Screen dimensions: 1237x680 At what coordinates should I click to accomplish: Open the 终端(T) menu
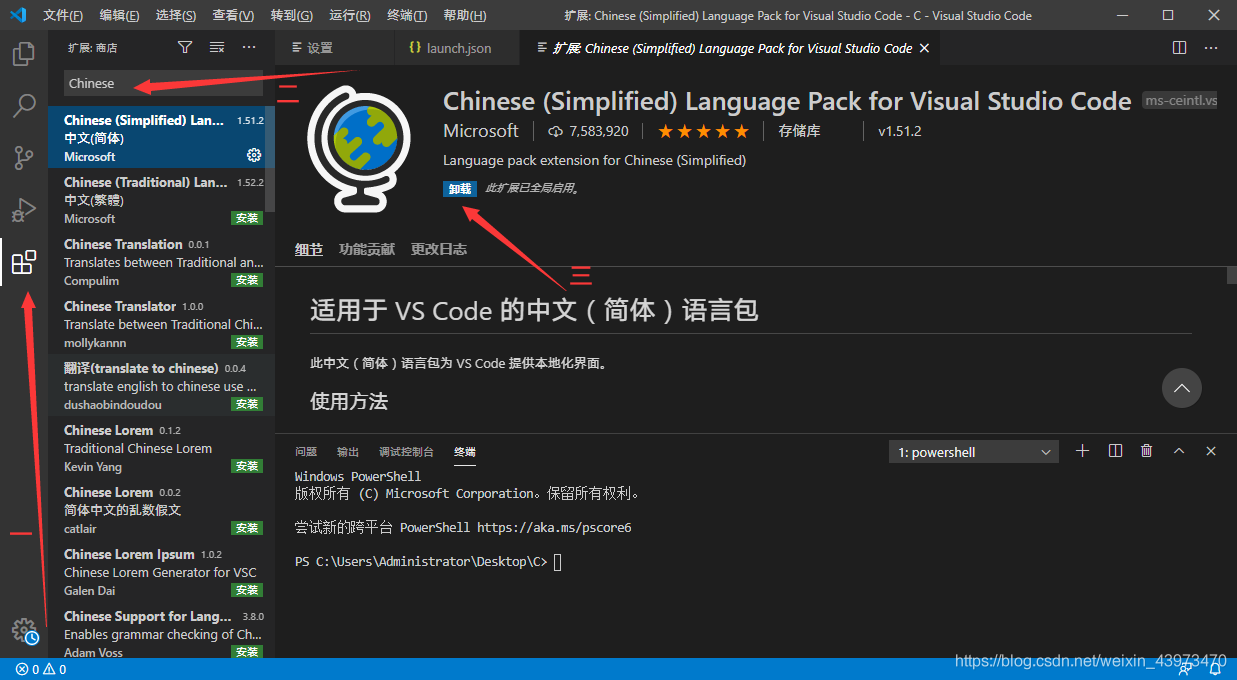[x=407, y=16]
